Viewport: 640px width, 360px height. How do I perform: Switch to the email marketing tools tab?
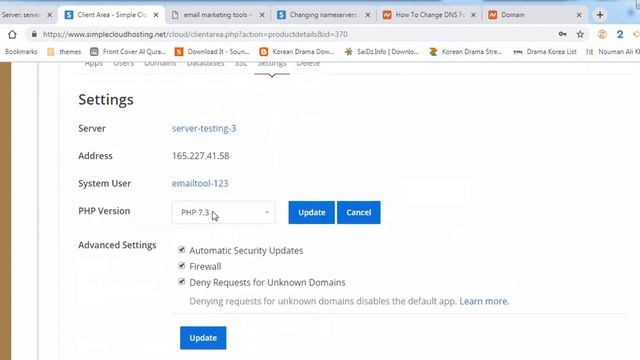[217, 15]
